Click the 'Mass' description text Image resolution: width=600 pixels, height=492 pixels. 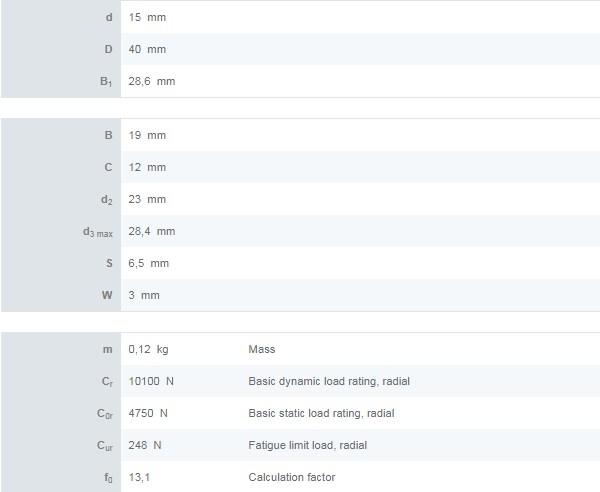pyautogui.click(x=262, y=349)
